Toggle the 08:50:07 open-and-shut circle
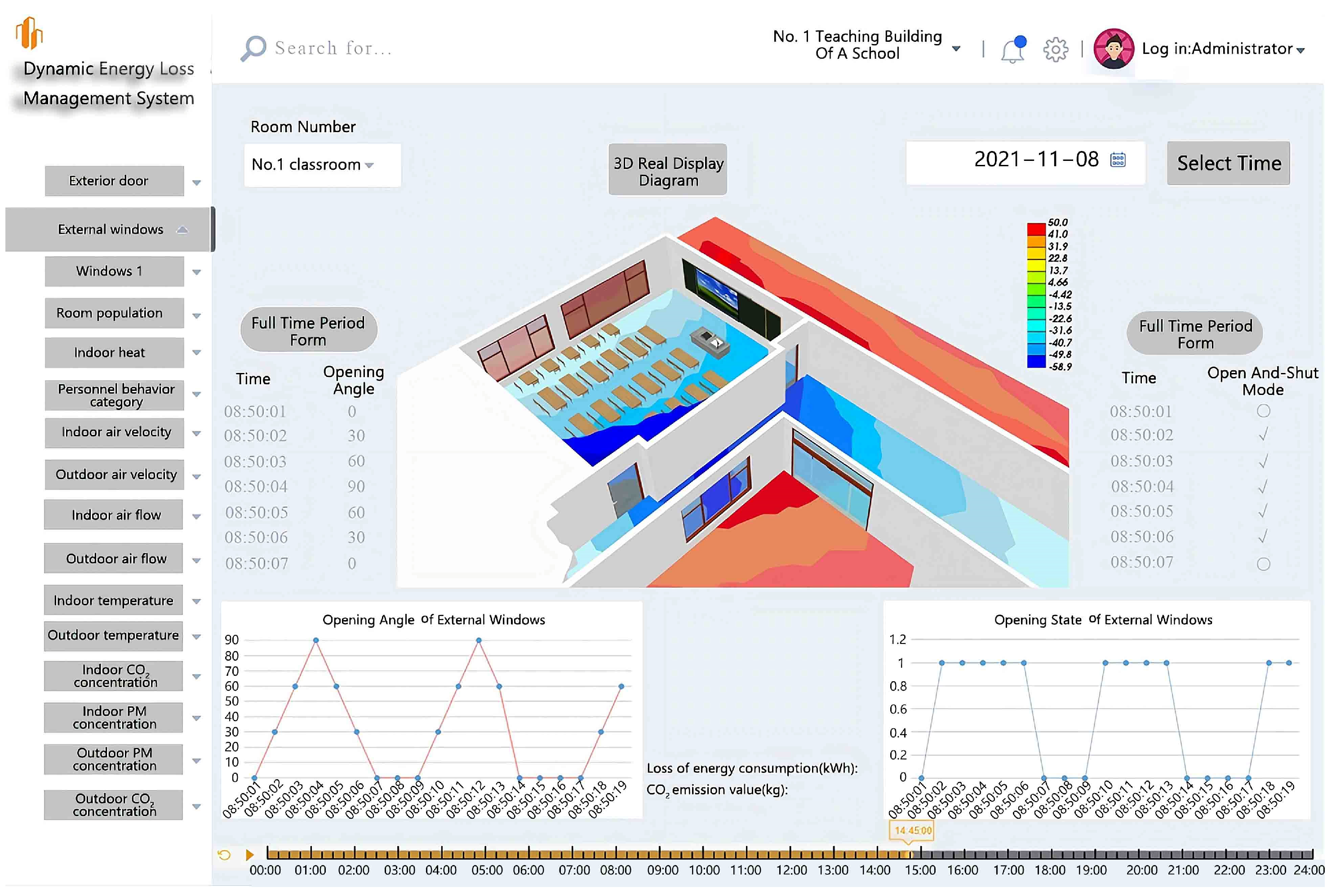 (1264, 564)
